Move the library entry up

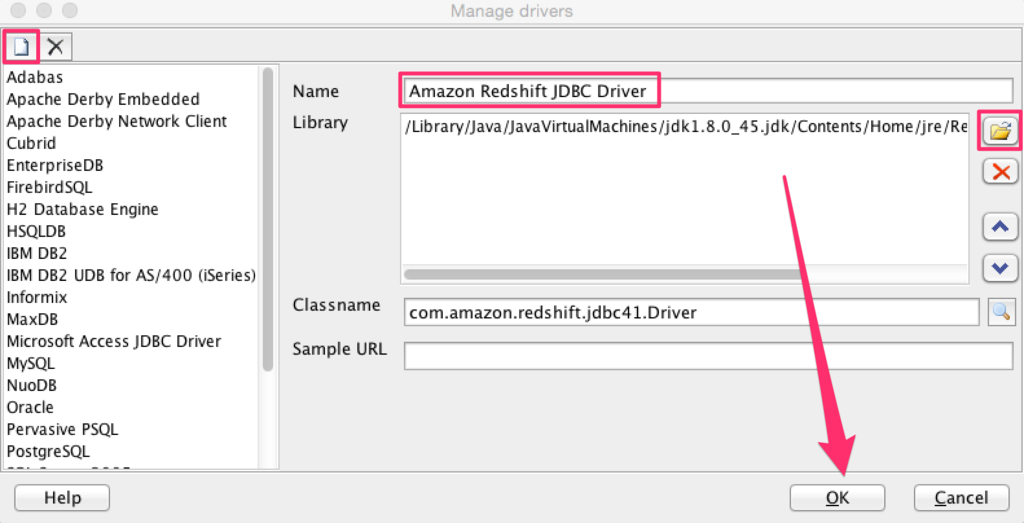[1000, 227]
